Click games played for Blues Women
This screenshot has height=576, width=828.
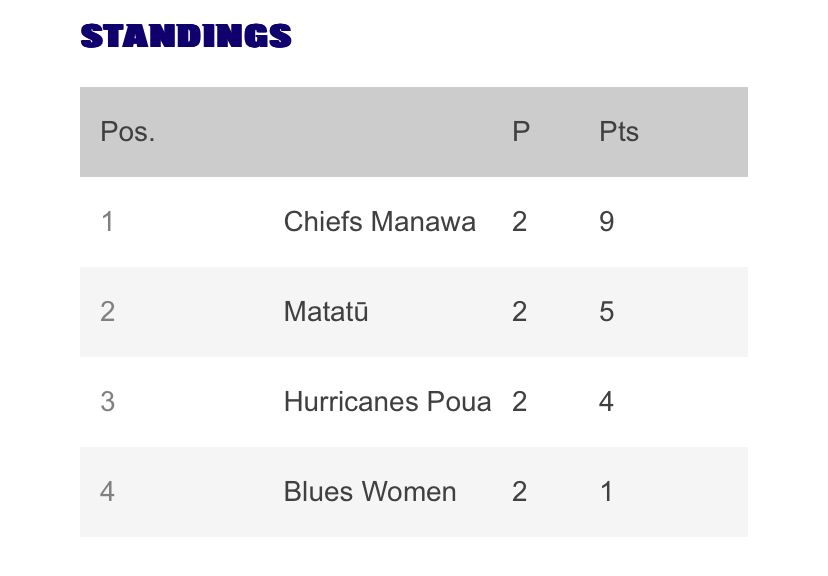pyautogui.click(x=520, y=492)
